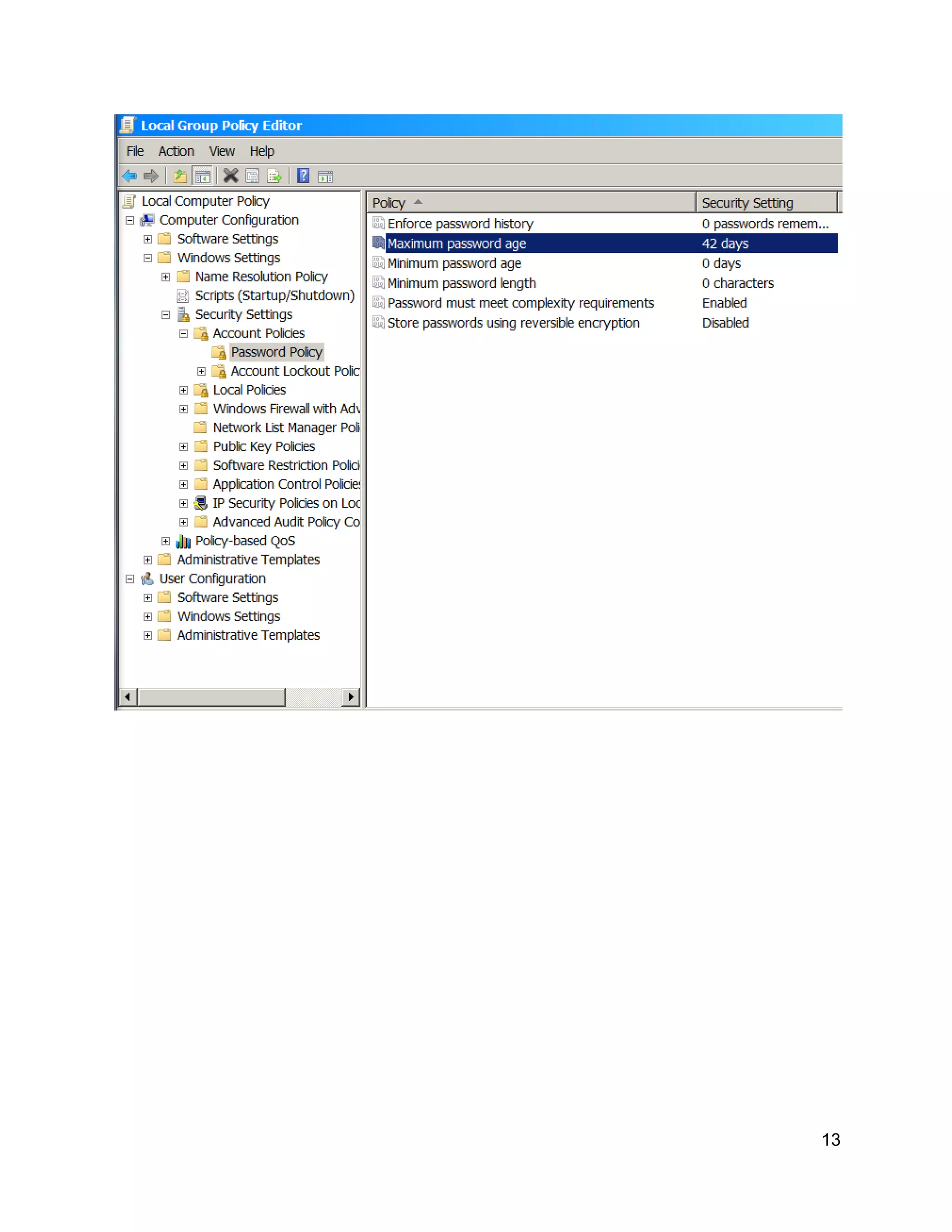
Task: Open Properties via toolbar icon
Action: point(253,177)
